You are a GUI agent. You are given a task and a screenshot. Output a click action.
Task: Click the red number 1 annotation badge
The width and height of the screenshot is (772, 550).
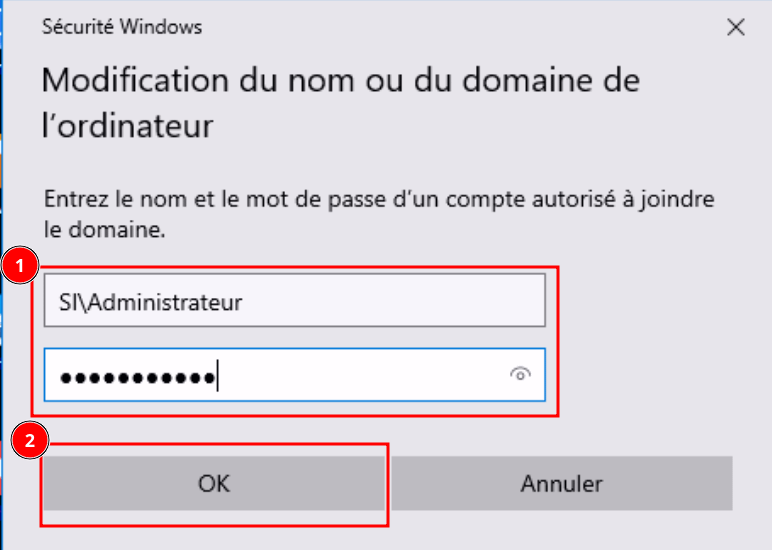tap(21, 267)
